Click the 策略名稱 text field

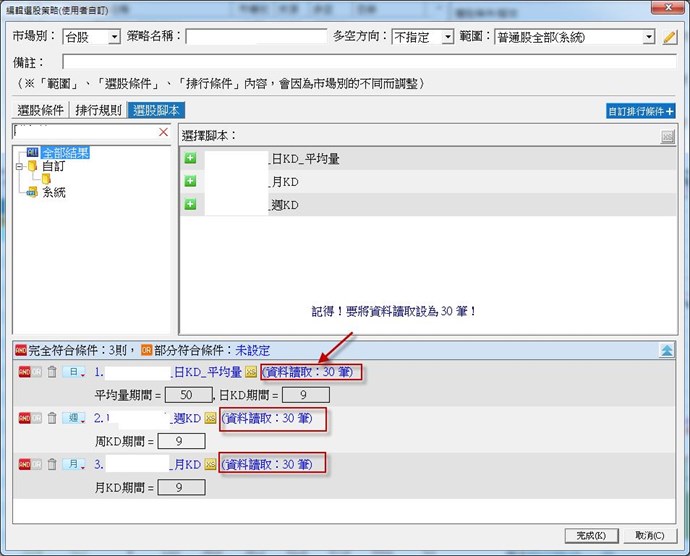(256, 37)
